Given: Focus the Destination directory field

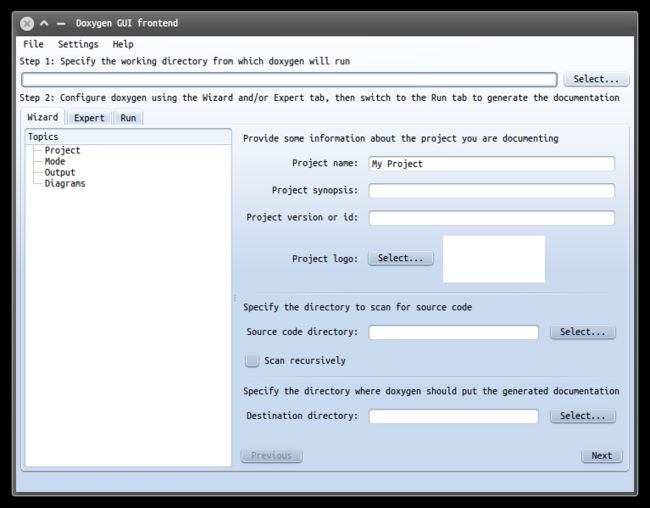Looking at the screenshot, I should pyautogui.click(x=454, y=416).
